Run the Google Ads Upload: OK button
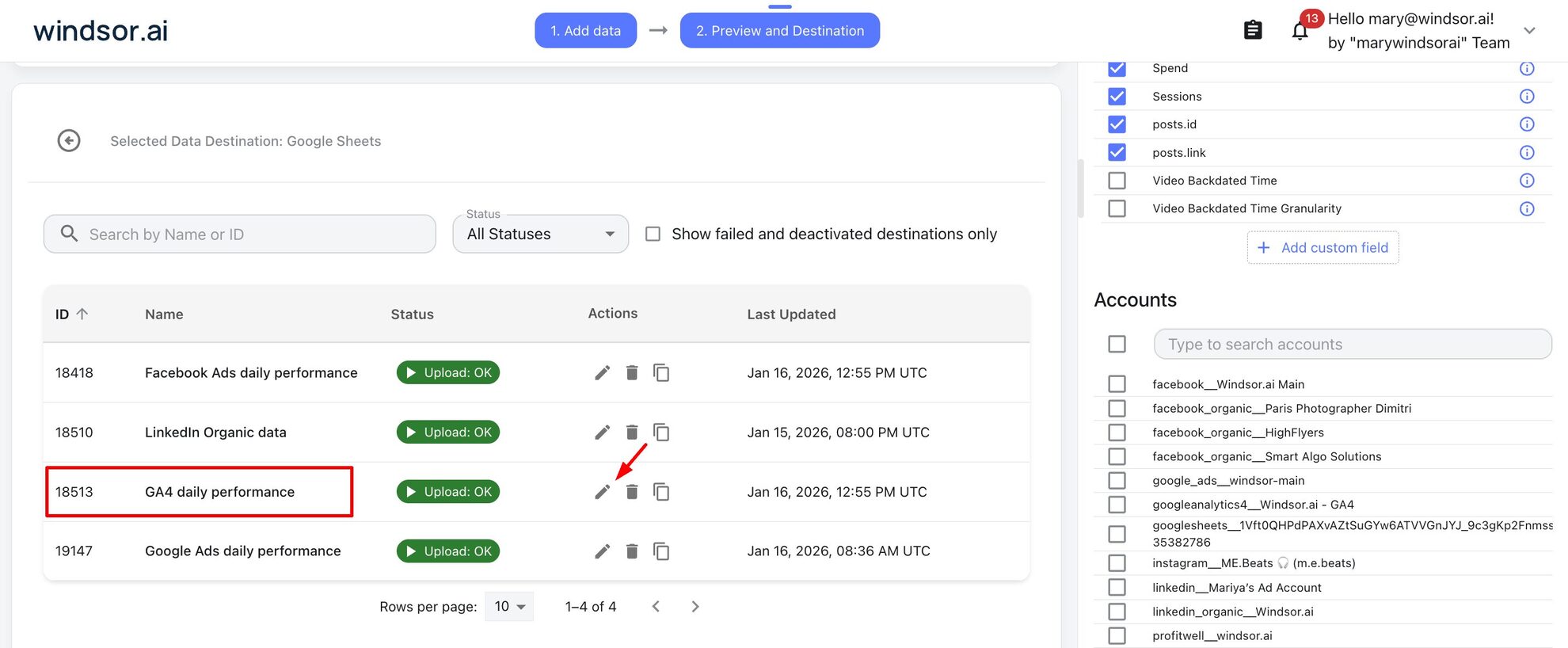The image size is (1568, 648). coord(448,551)
